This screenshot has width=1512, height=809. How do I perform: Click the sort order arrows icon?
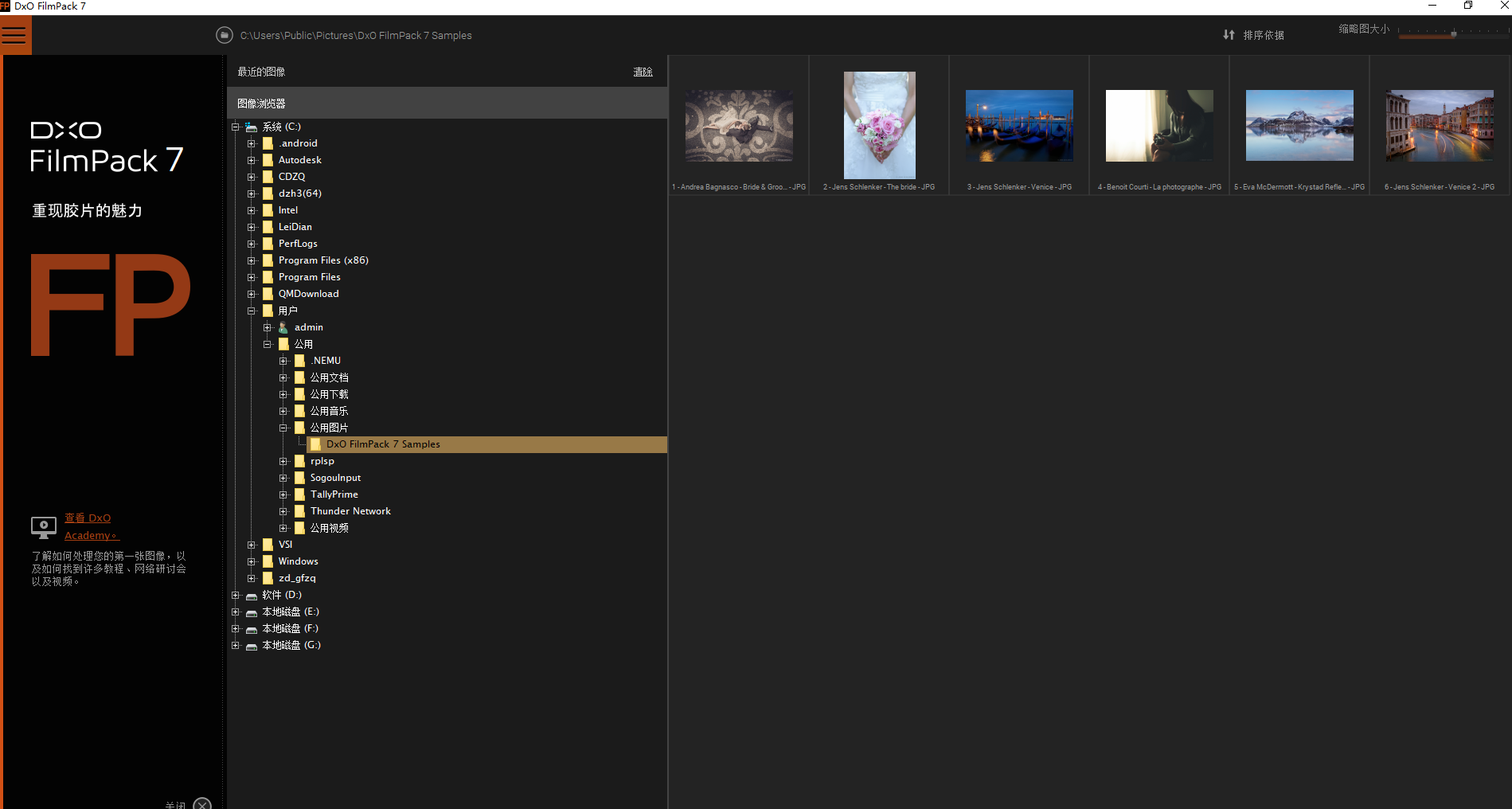pos(1229,35)
